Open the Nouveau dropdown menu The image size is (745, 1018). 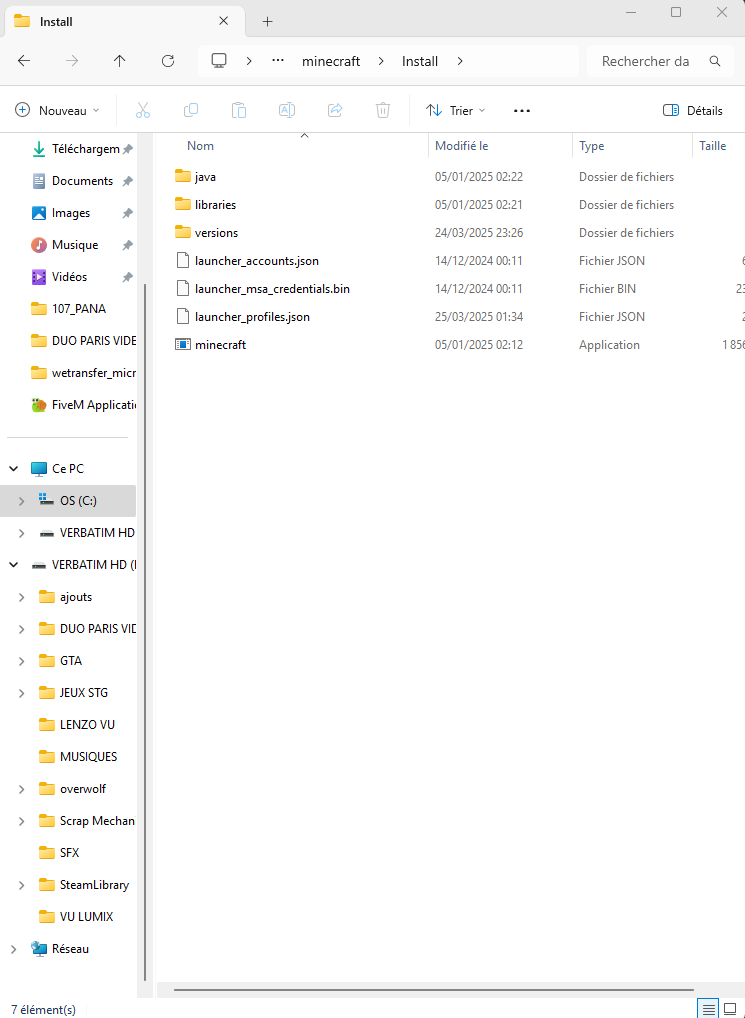(x=57, y=110)
